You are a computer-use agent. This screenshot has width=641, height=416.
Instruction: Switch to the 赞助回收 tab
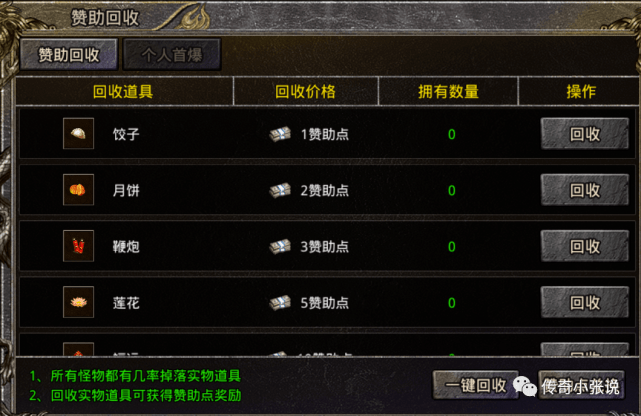(69, 54)
